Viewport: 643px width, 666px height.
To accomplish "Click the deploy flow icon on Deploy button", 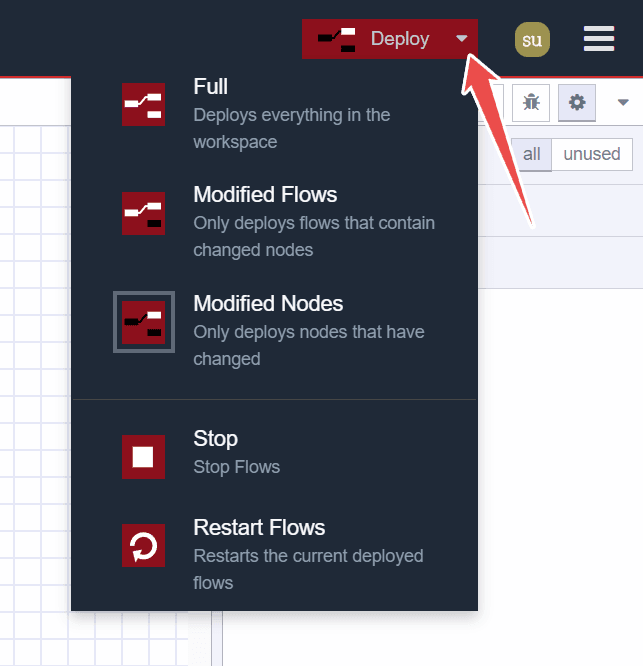I will pos(337,39).
